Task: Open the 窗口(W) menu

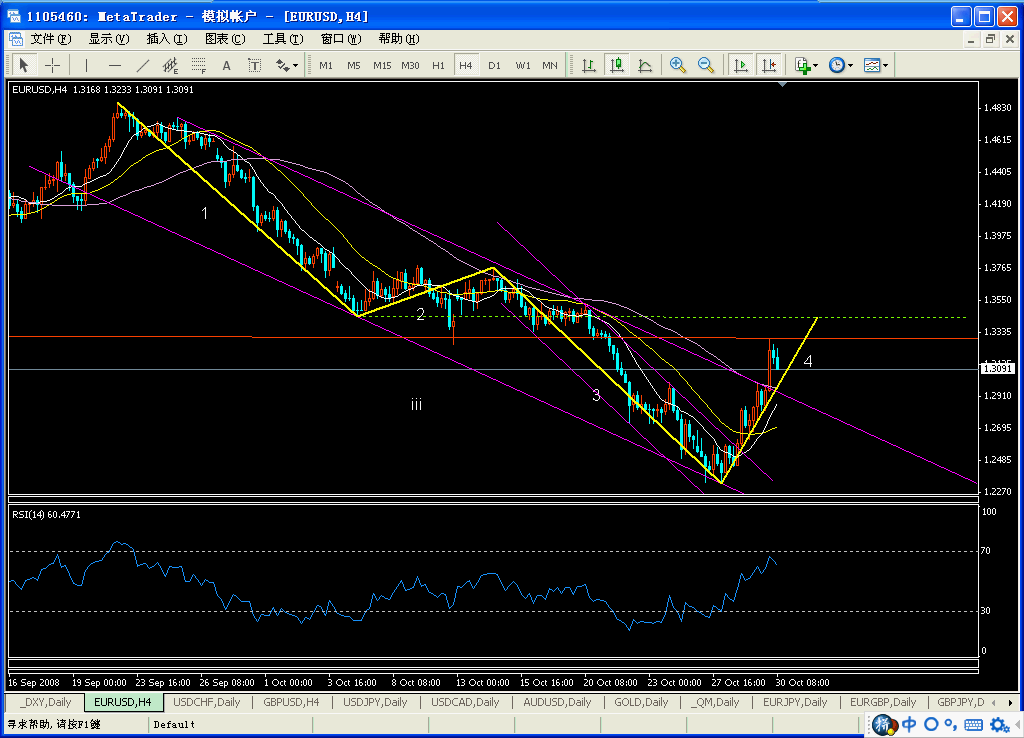Action: (x=341, y=39)
